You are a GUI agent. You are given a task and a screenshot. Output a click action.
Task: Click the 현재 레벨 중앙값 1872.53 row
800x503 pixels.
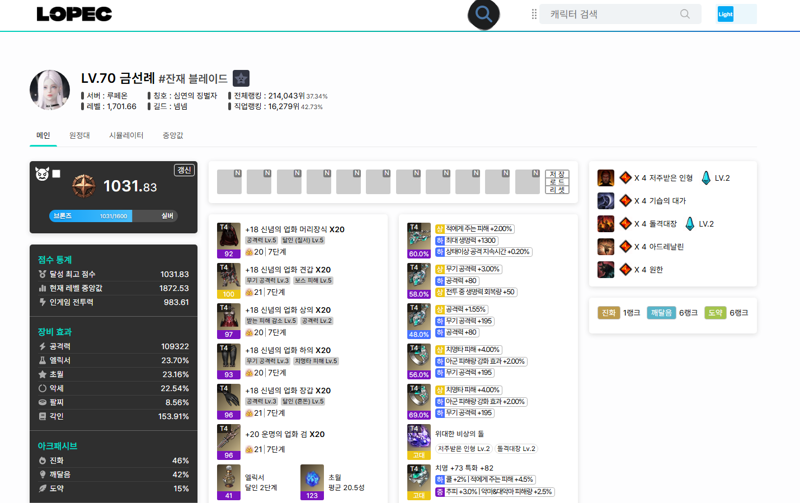click(113, 288)
